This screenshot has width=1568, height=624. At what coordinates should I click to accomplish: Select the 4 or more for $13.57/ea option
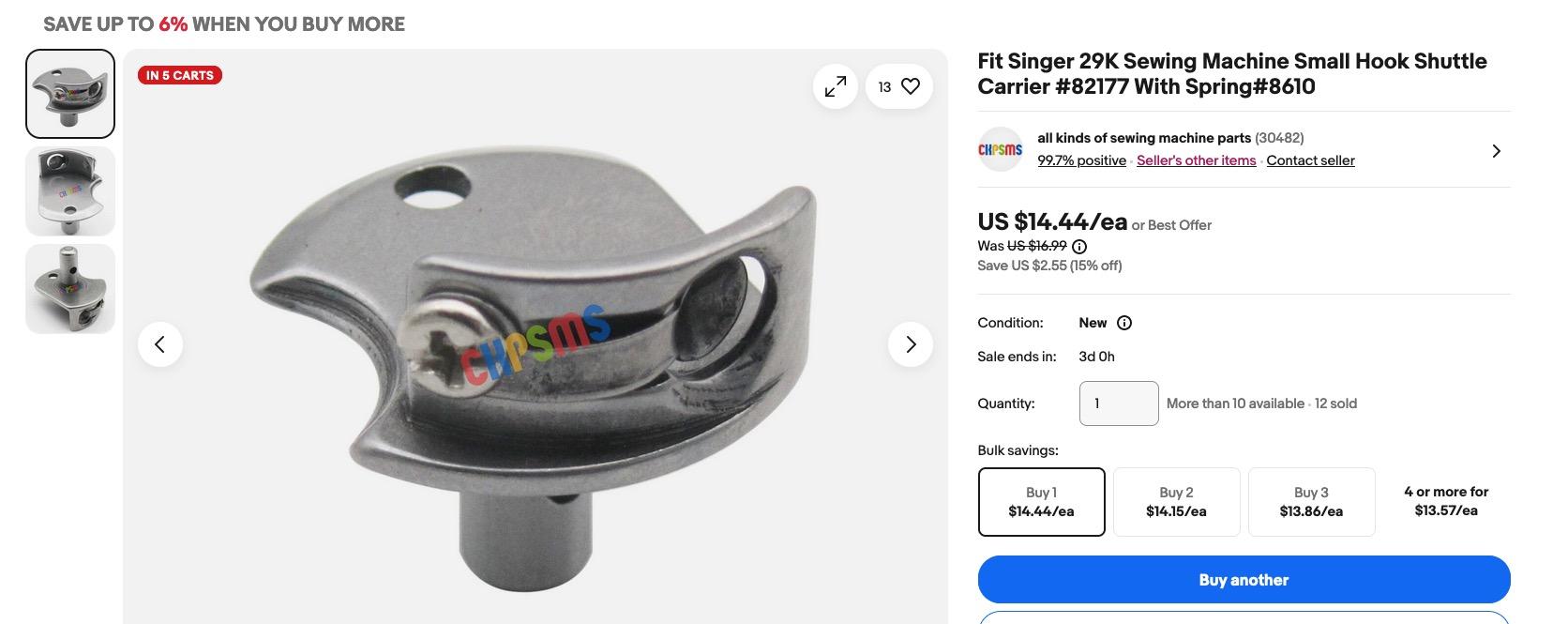1445,502
